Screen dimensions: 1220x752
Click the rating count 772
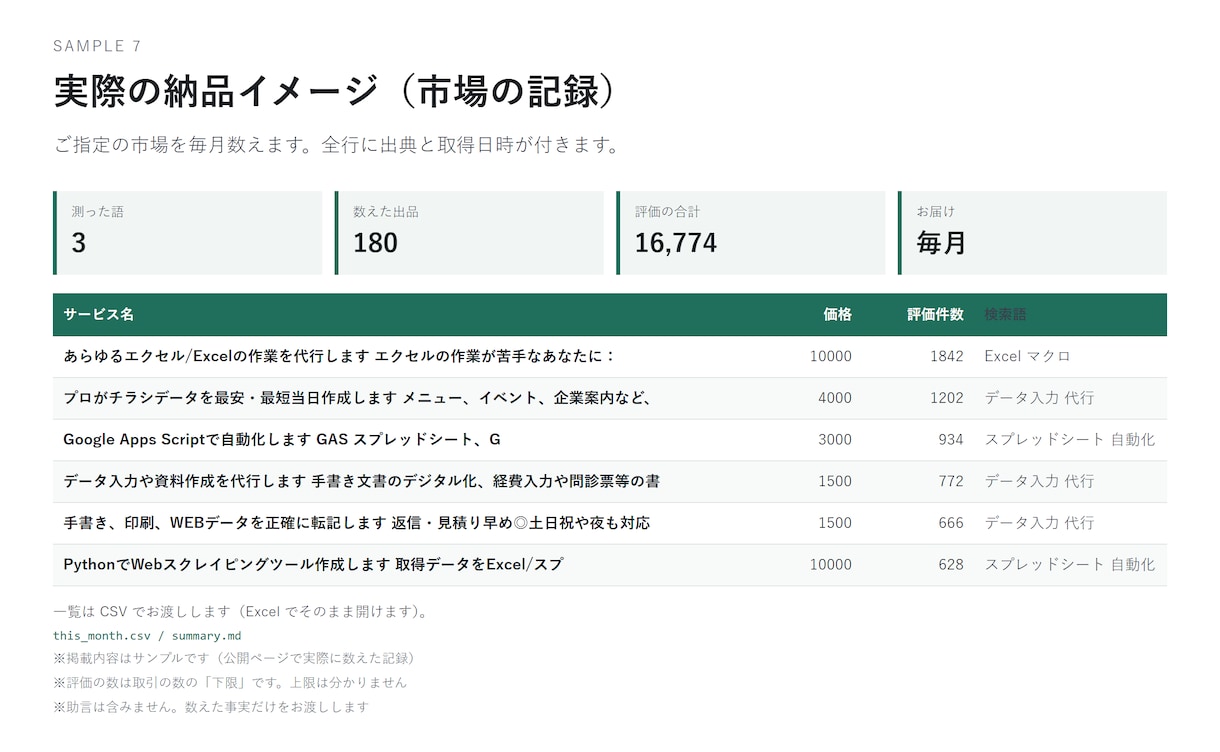951,482
